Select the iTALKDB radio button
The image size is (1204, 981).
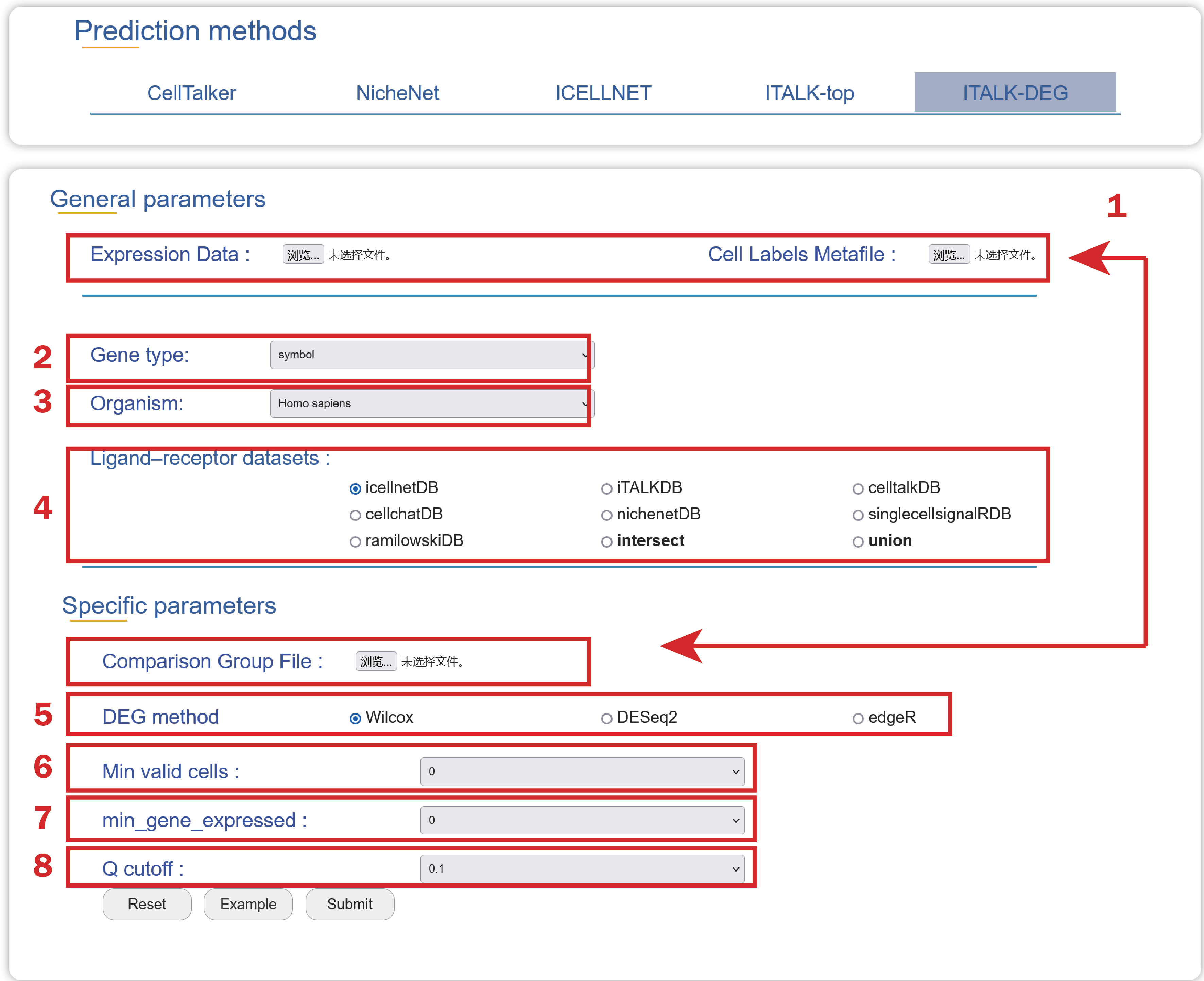point(606,489)
